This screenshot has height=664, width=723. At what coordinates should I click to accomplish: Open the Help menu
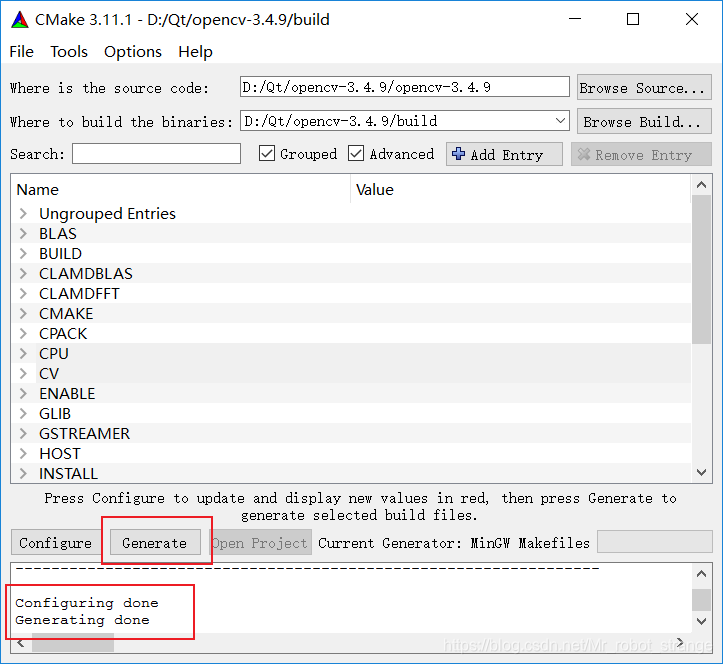coord(196,52)
